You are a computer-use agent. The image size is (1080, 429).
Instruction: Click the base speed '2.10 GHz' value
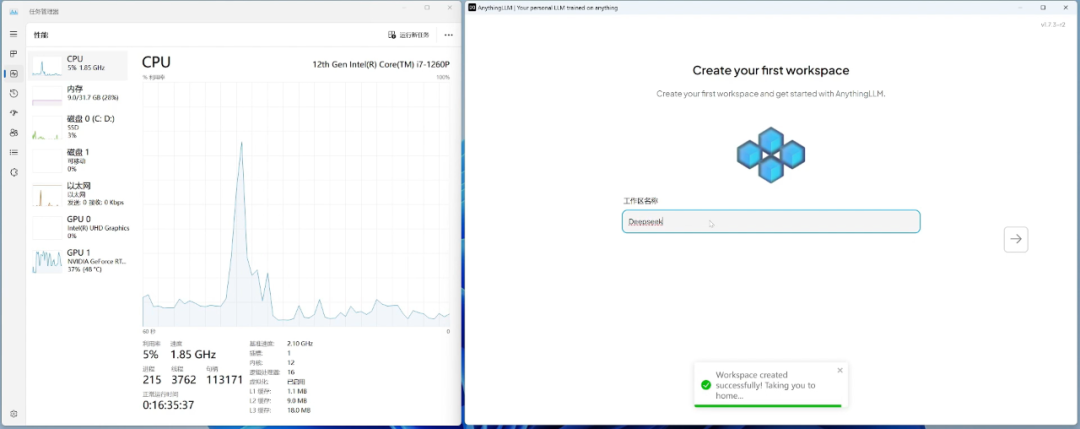click(299, 343)
